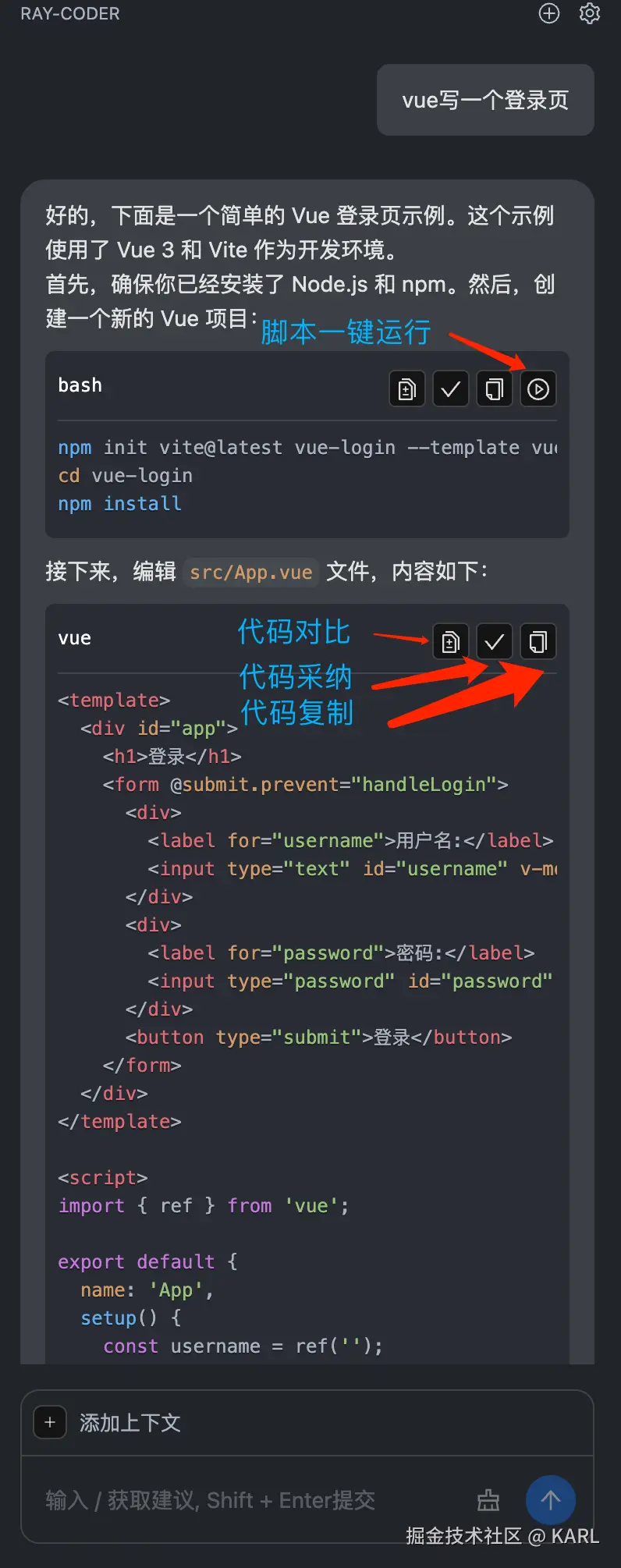
Task: Click the 'npm install' line in the bash block
Action: click(119, 504)
